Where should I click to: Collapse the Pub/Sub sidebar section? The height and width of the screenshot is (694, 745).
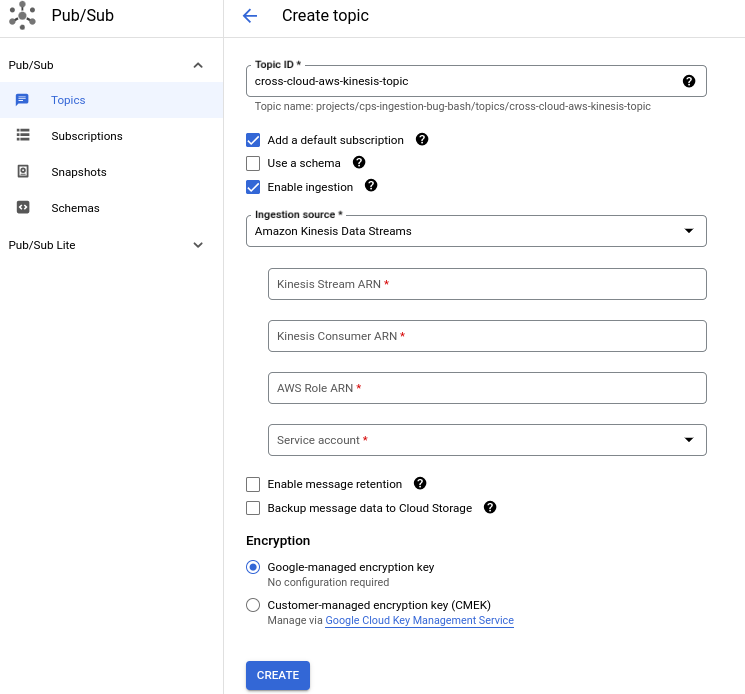pos(198,65)
